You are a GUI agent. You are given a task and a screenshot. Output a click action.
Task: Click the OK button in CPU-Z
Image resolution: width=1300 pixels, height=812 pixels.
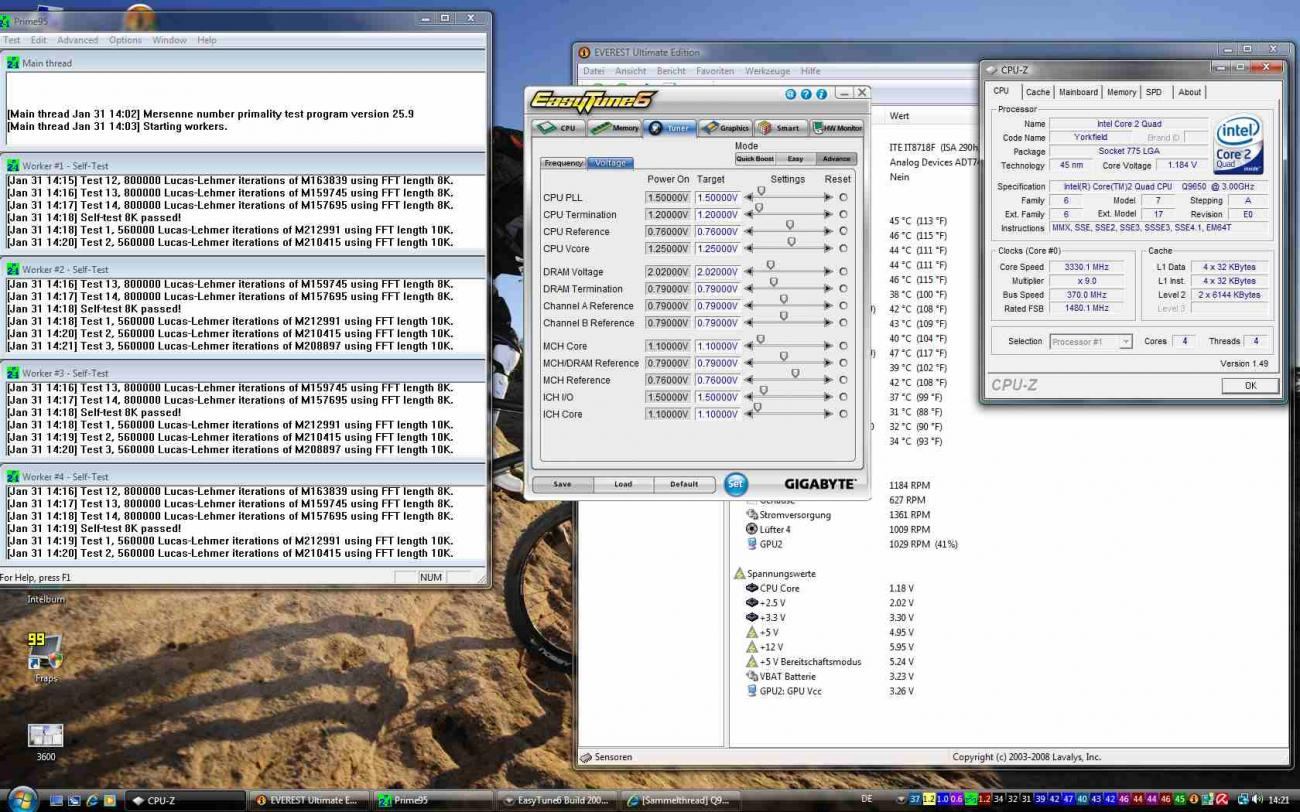click(x=1250, y=385)
